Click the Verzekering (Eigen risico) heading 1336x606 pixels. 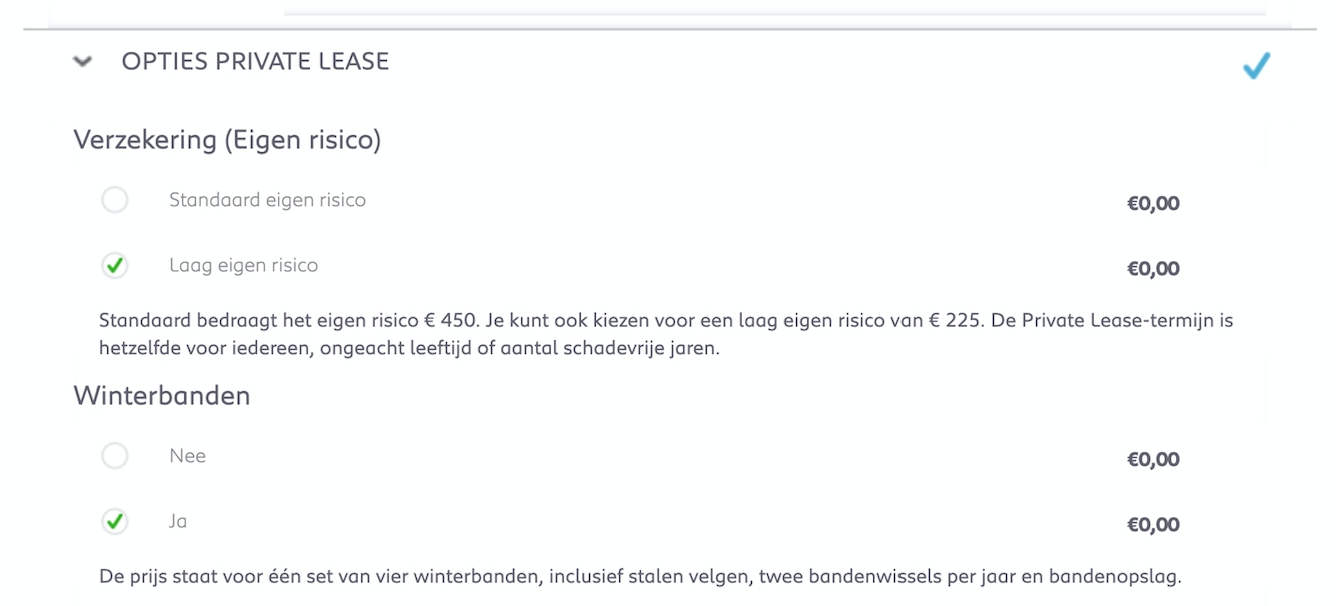point(227,140)
